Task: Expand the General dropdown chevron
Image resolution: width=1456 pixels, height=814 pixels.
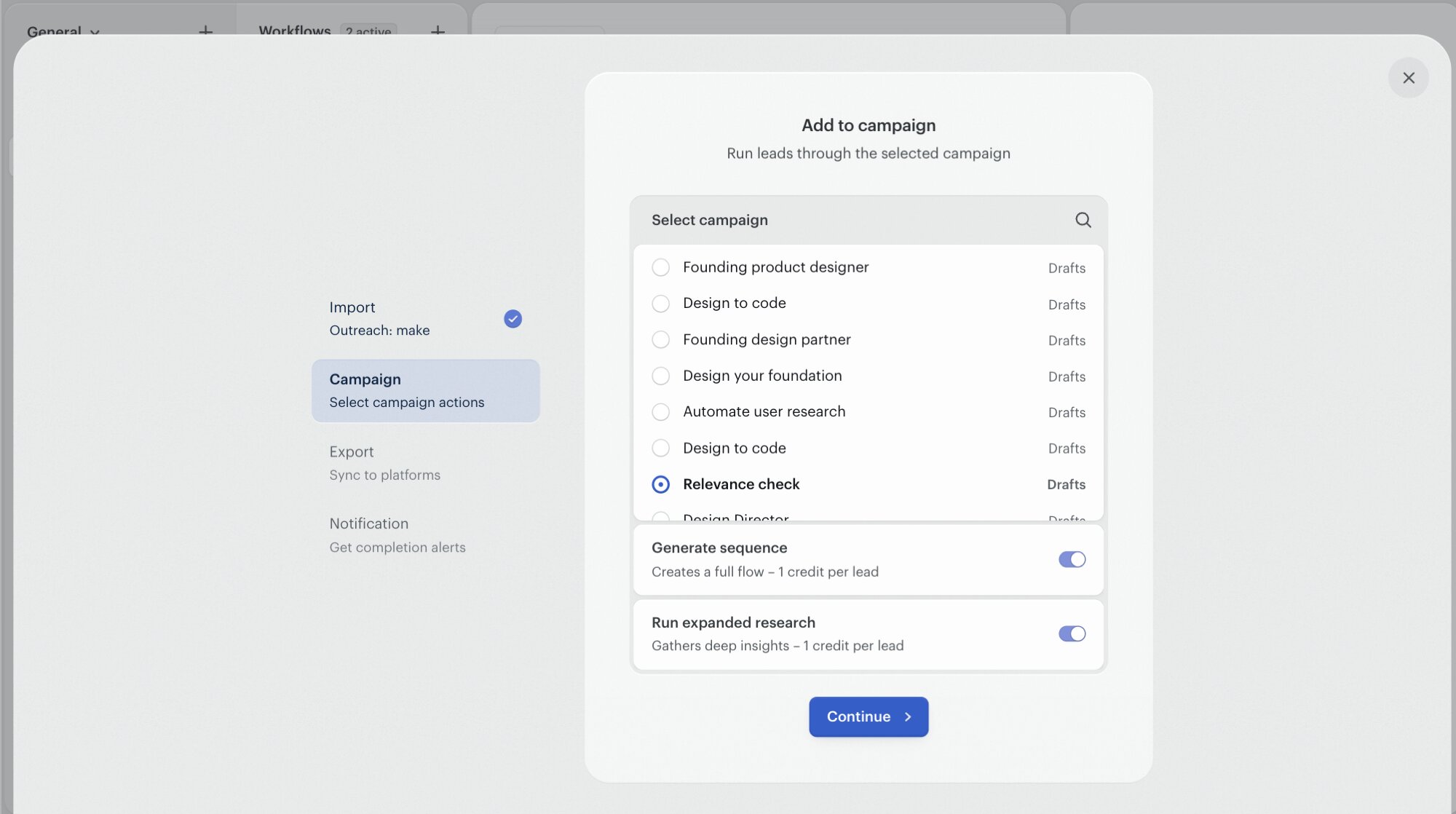Action: tap(95, 32)
